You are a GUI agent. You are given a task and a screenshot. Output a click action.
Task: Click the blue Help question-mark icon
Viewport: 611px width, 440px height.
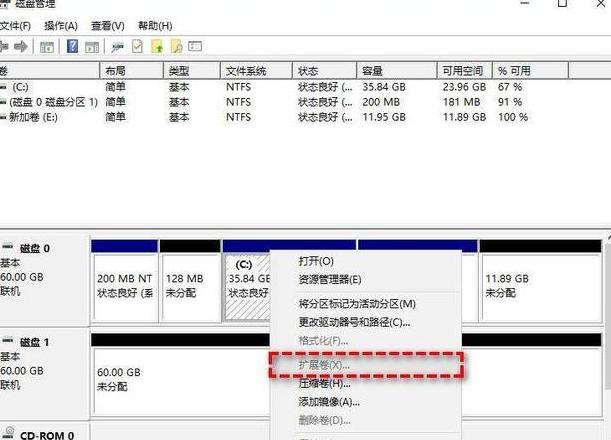72,46
